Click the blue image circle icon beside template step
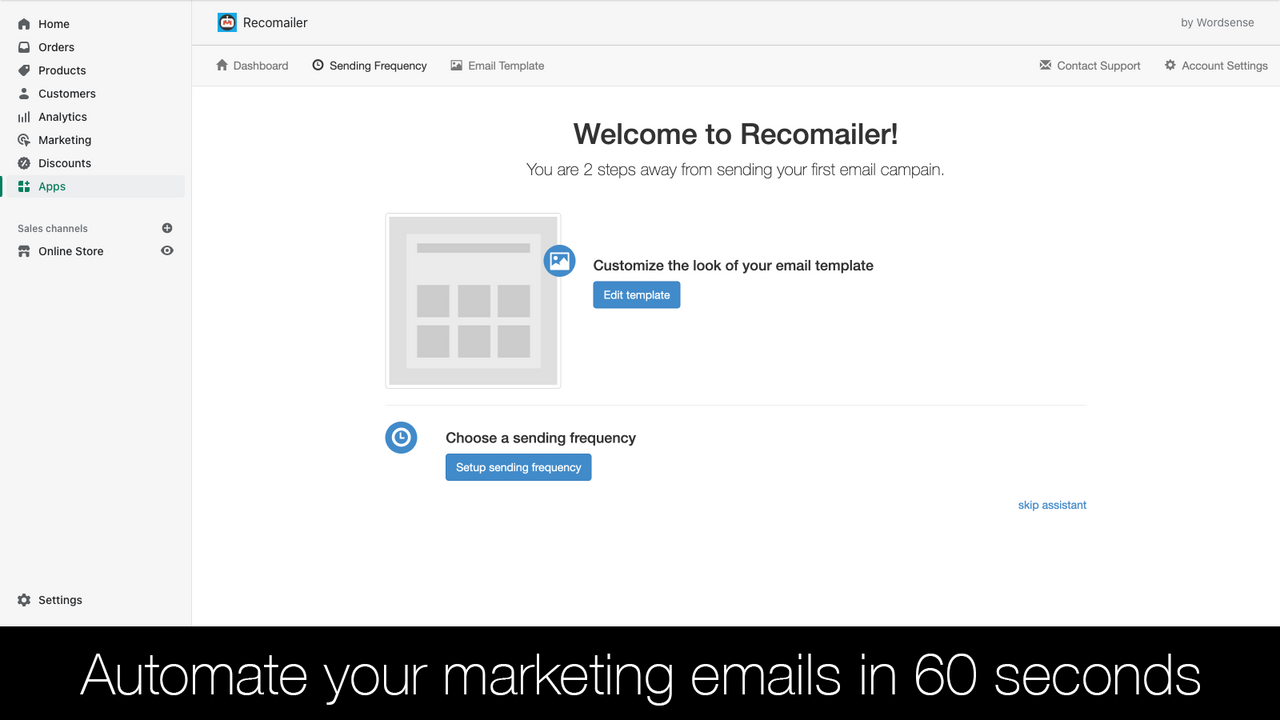The image size is (1280, 720). click(560, 261)
